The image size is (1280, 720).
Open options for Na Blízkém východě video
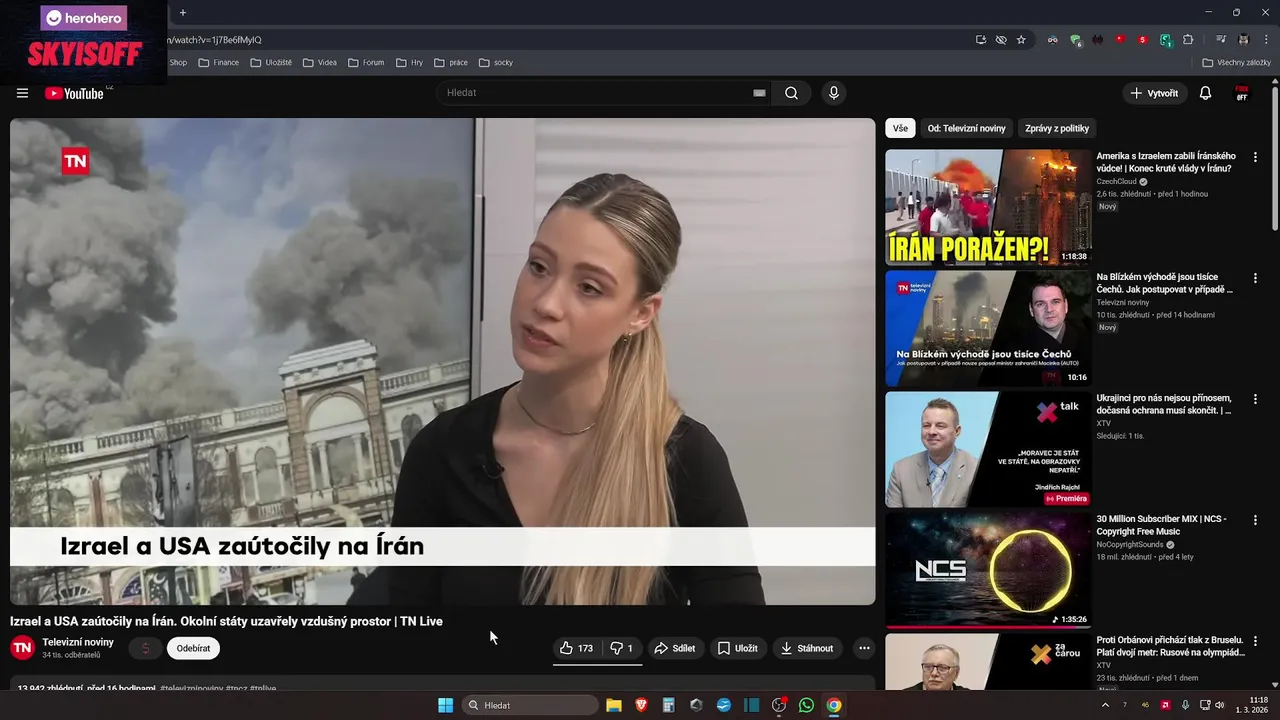point(1255,278)
